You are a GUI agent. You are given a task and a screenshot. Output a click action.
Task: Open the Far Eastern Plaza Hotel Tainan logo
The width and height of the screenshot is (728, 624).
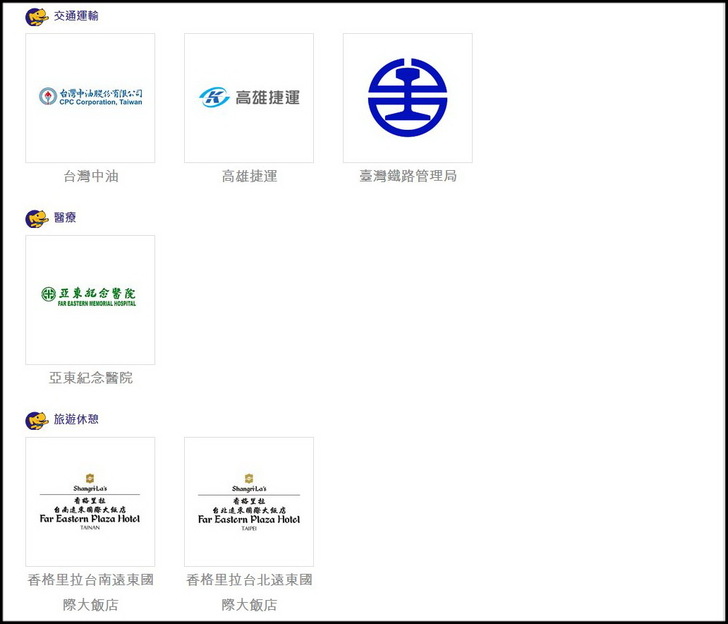[x=90, y=502]
